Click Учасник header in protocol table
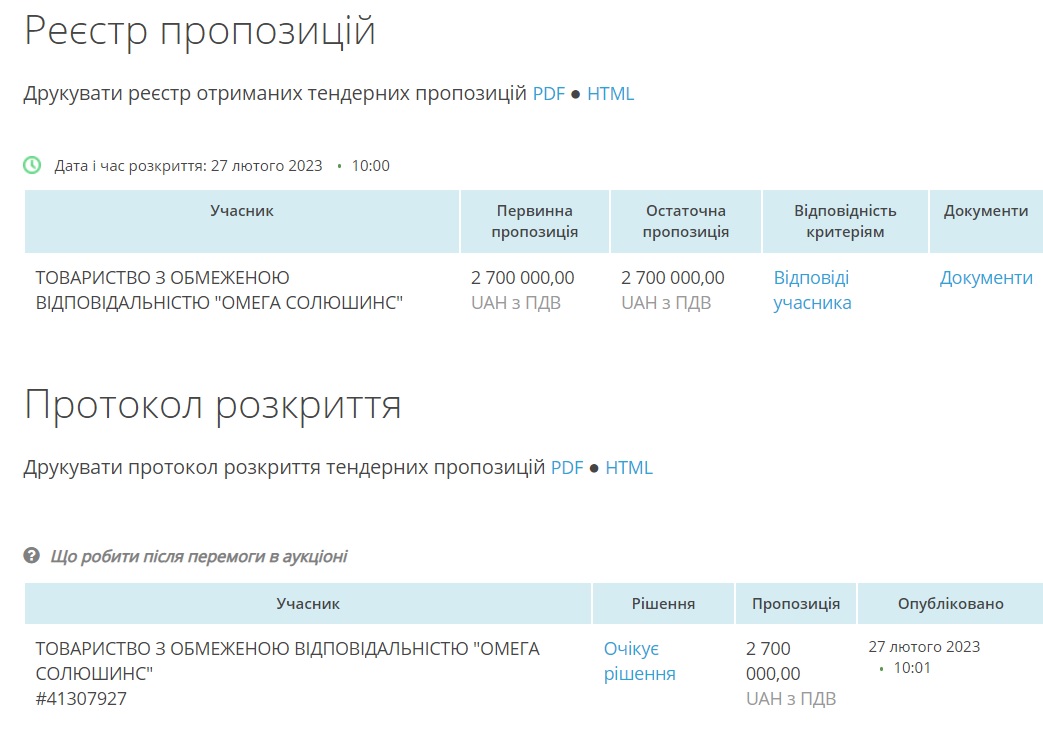The image size is (1043, 729). (x=308, y=604)
